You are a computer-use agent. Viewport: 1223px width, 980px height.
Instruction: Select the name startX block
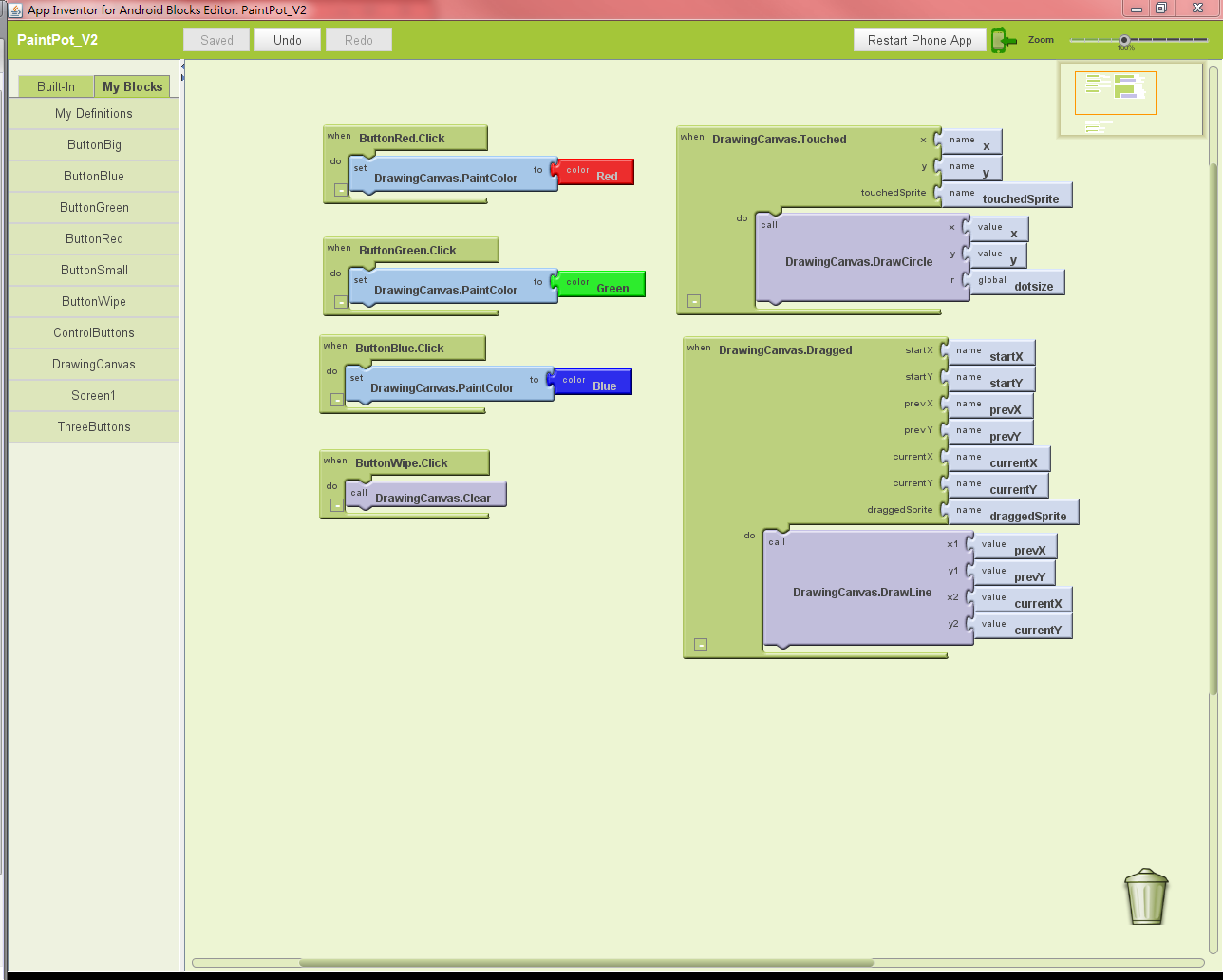988,351
